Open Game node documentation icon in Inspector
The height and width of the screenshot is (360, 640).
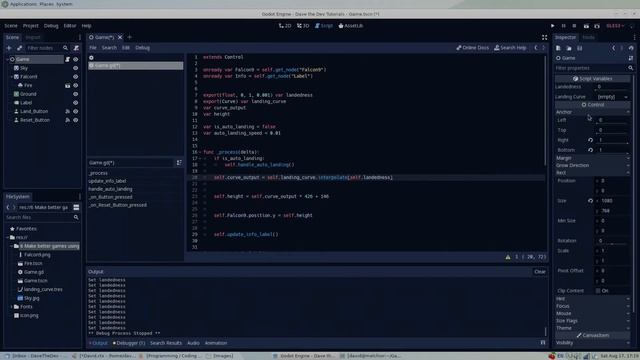tap(631, 58)
